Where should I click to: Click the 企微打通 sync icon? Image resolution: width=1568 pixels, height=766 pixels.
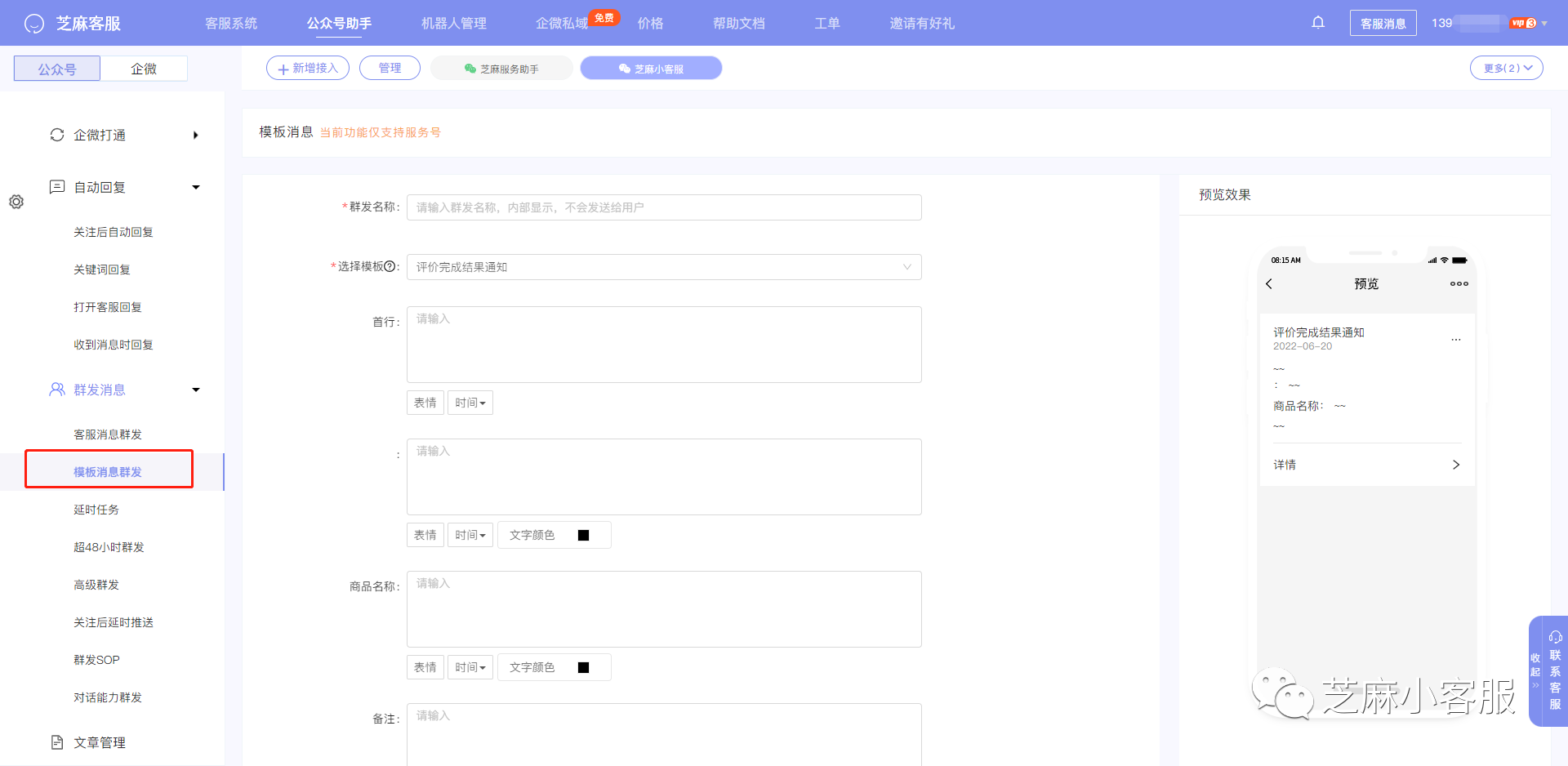coord(57,135)
